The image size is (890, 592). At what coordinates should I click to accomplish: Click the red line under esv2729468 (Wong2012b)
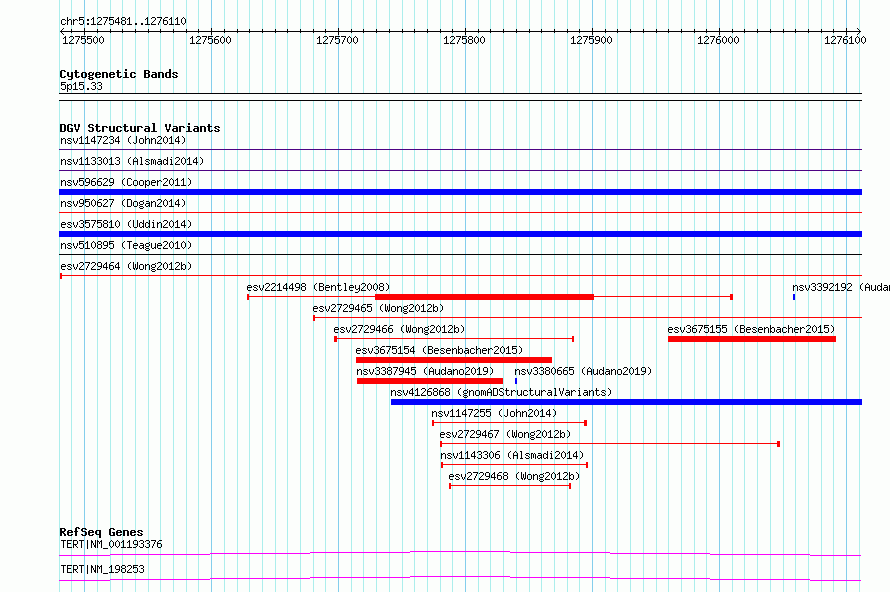tap(510, 486)
